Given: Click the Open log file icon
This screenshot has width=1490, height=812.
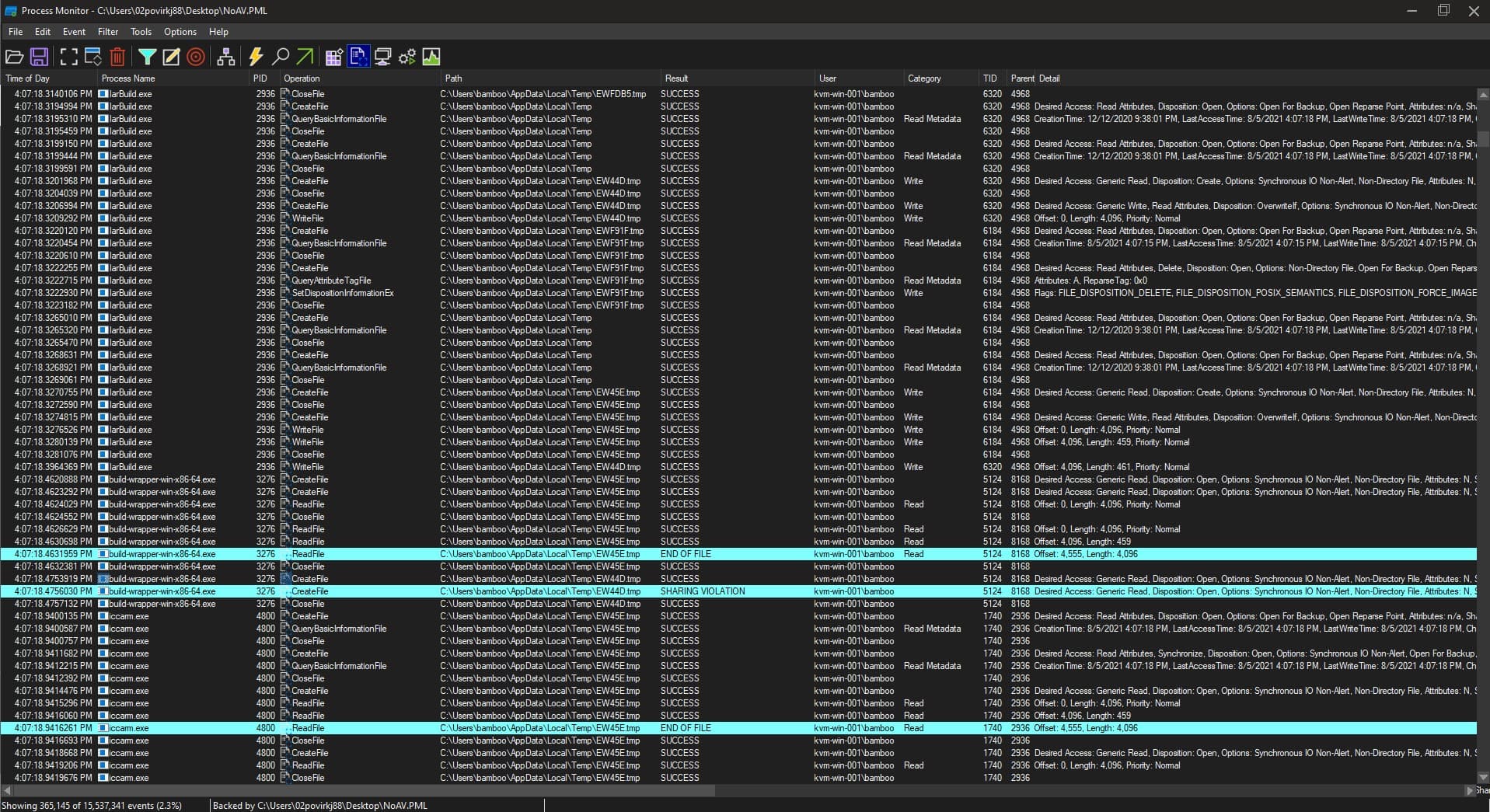Looking at the screenshot, I should (14, 57).
